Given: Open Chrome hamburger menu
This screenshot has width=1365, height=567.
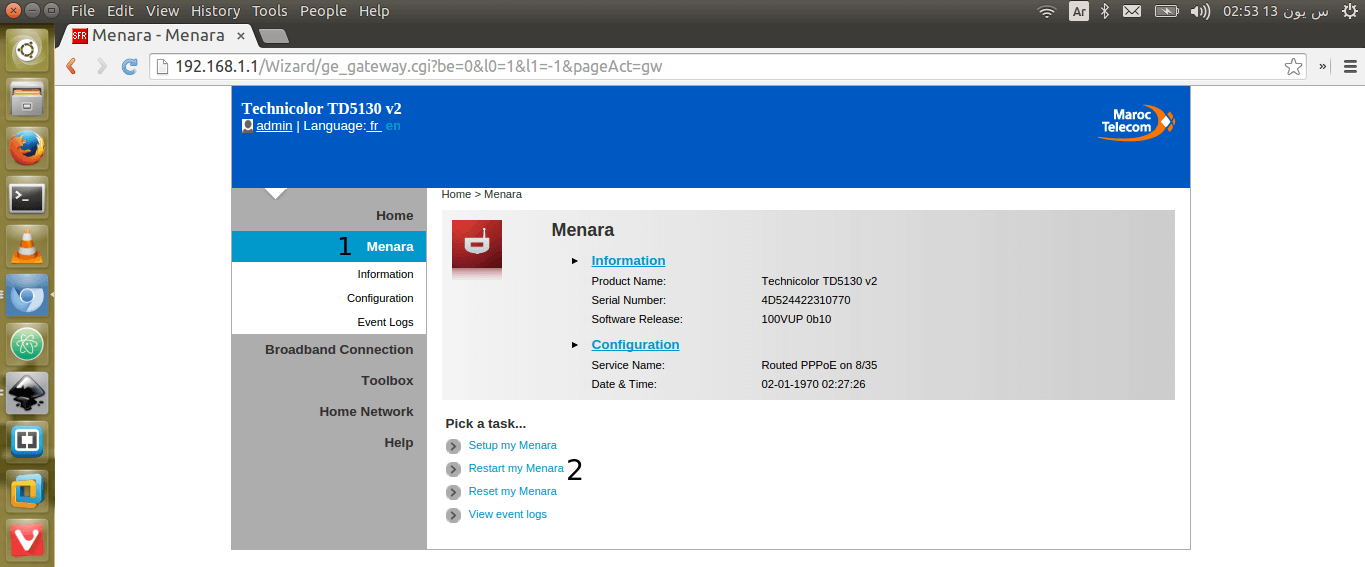Looking at the screenshot, I should pyautogui.click(x=1350, y=67).
